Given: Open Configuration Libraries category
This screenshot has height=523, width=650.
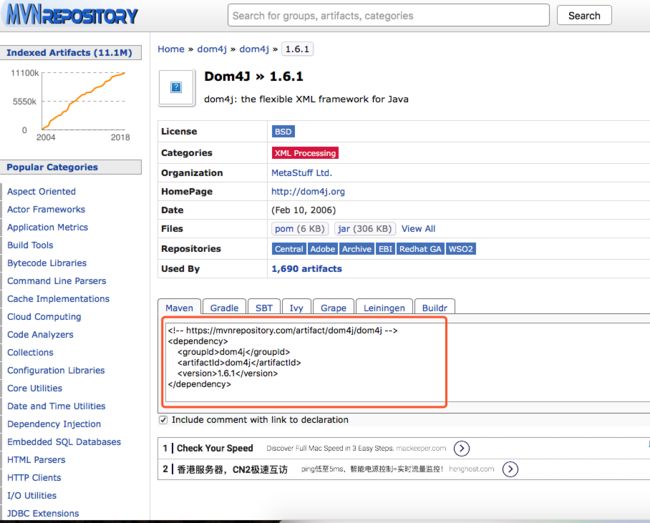Looking at the screenshot, I should click(x=56, y=370).
